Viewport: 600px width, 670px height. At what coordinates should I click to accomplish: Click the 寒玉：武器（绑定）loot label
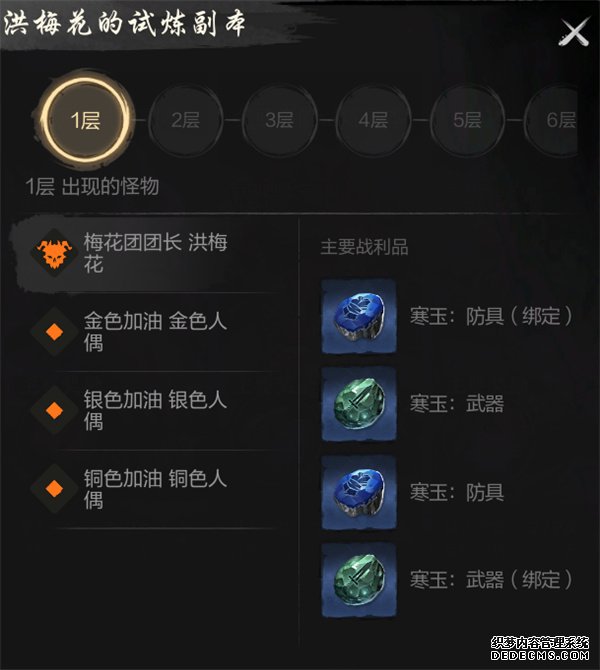(x=491, y=580)
